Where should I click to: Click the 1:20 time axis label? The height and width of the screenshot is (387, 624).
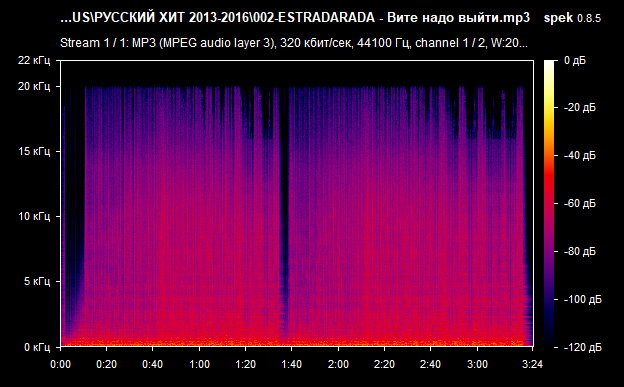[x=246, y=364]
